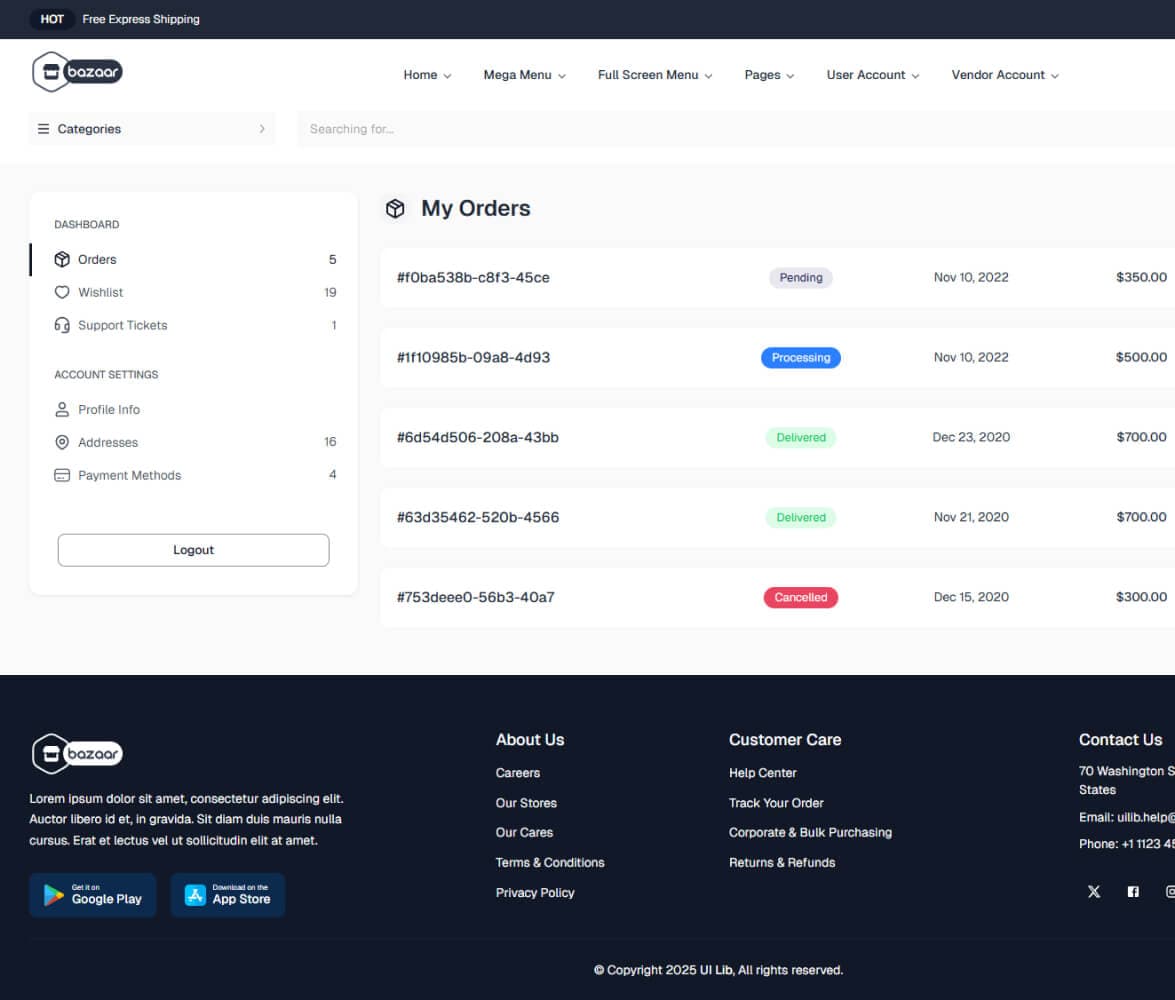Click the Bazaar logo in the header
The width and height of the screenshot is (1175, 1000).
click(x=77, y=72)
